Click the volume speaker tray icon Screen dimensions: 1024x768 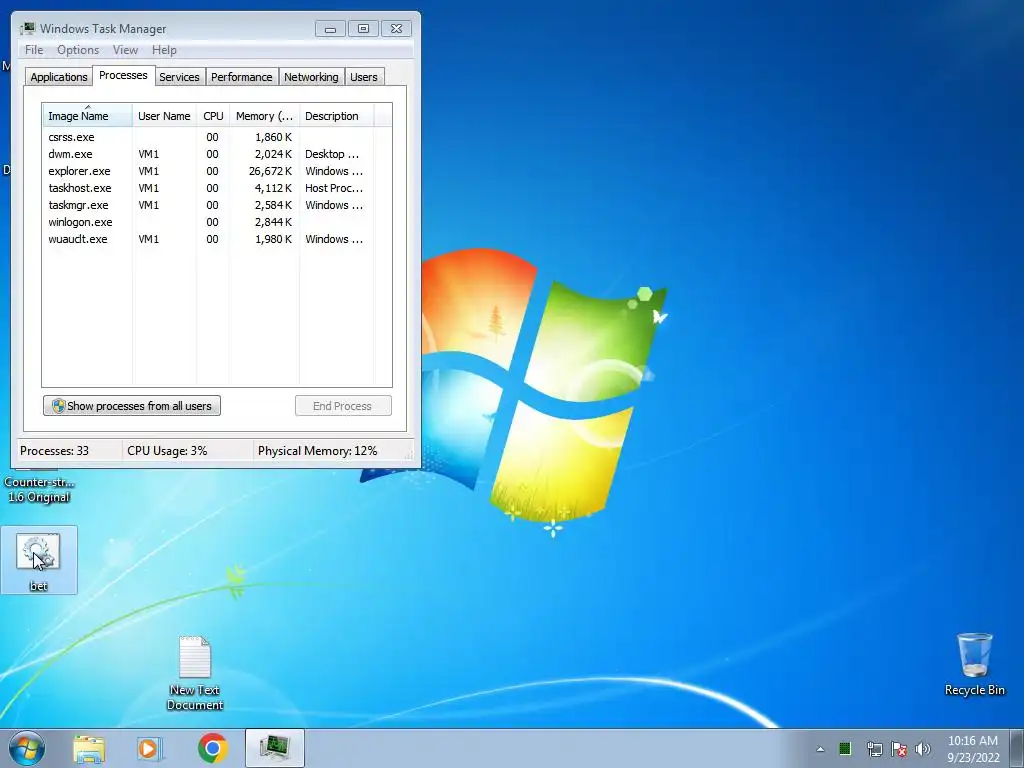click(x=923, y=749)
